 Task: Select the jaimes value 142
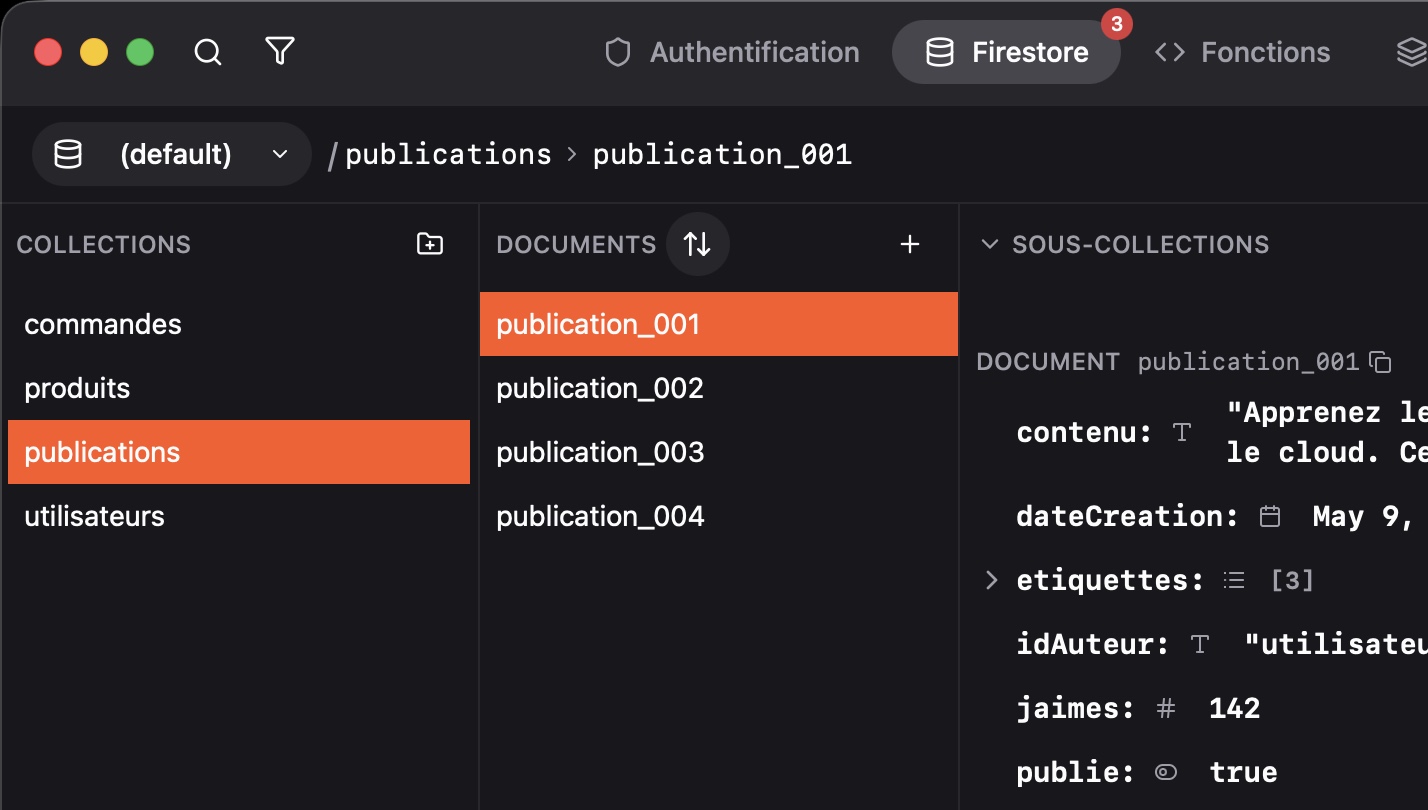(1235, 708)
